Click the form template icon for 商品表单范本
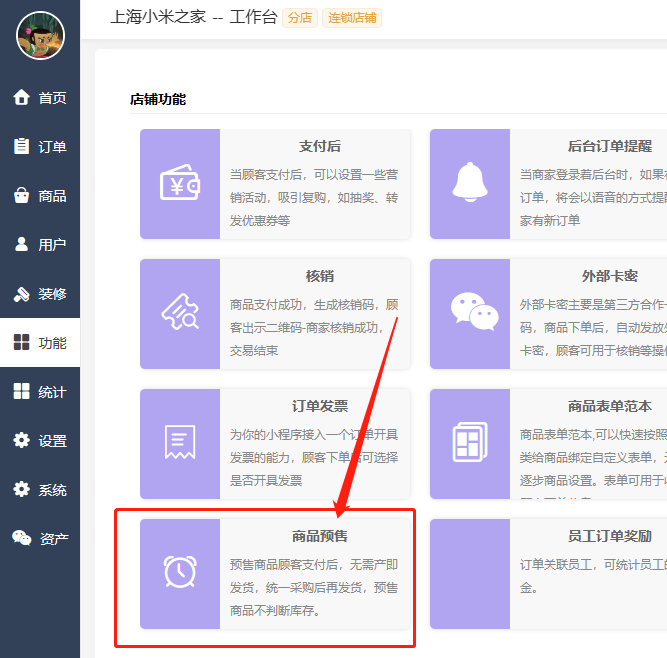The image size is (667, 658). (470, 442)
